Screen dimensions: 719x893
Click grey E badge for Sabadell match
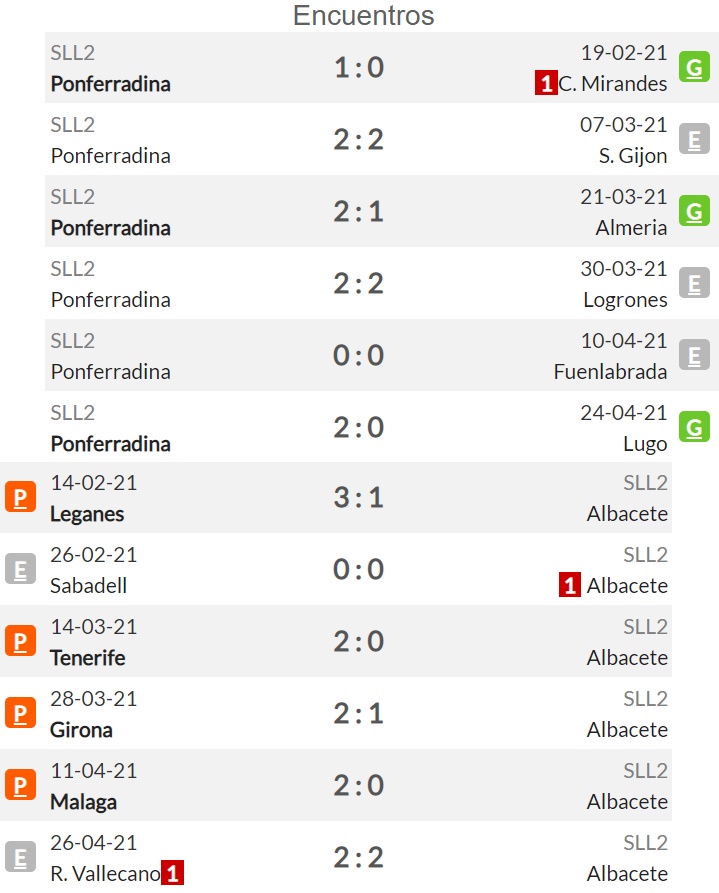click(x=21, y=569)
